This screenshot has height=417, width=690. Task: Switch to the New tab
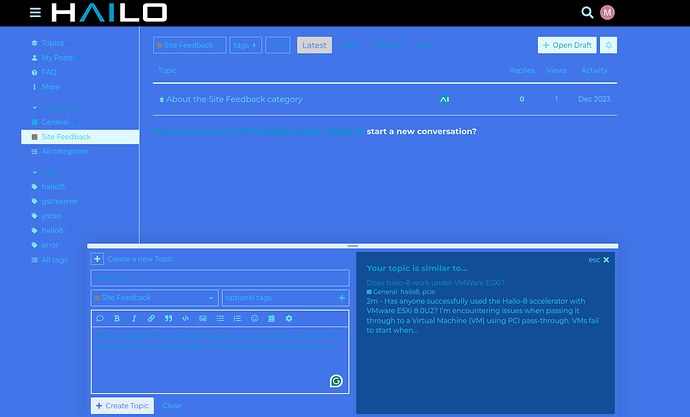(x=350, y=45)
